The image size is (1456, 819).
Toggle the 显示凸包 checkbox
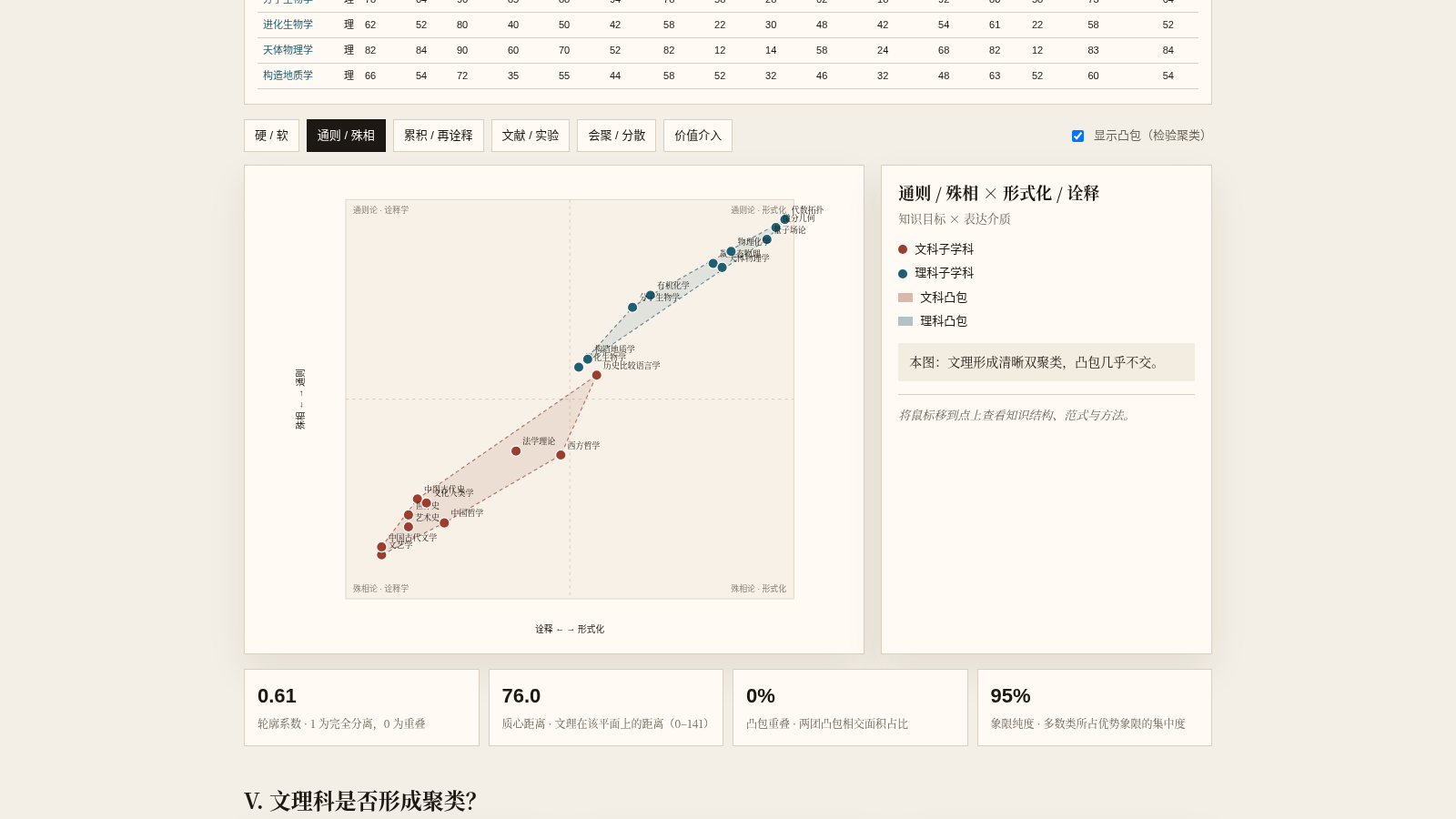1077,136
